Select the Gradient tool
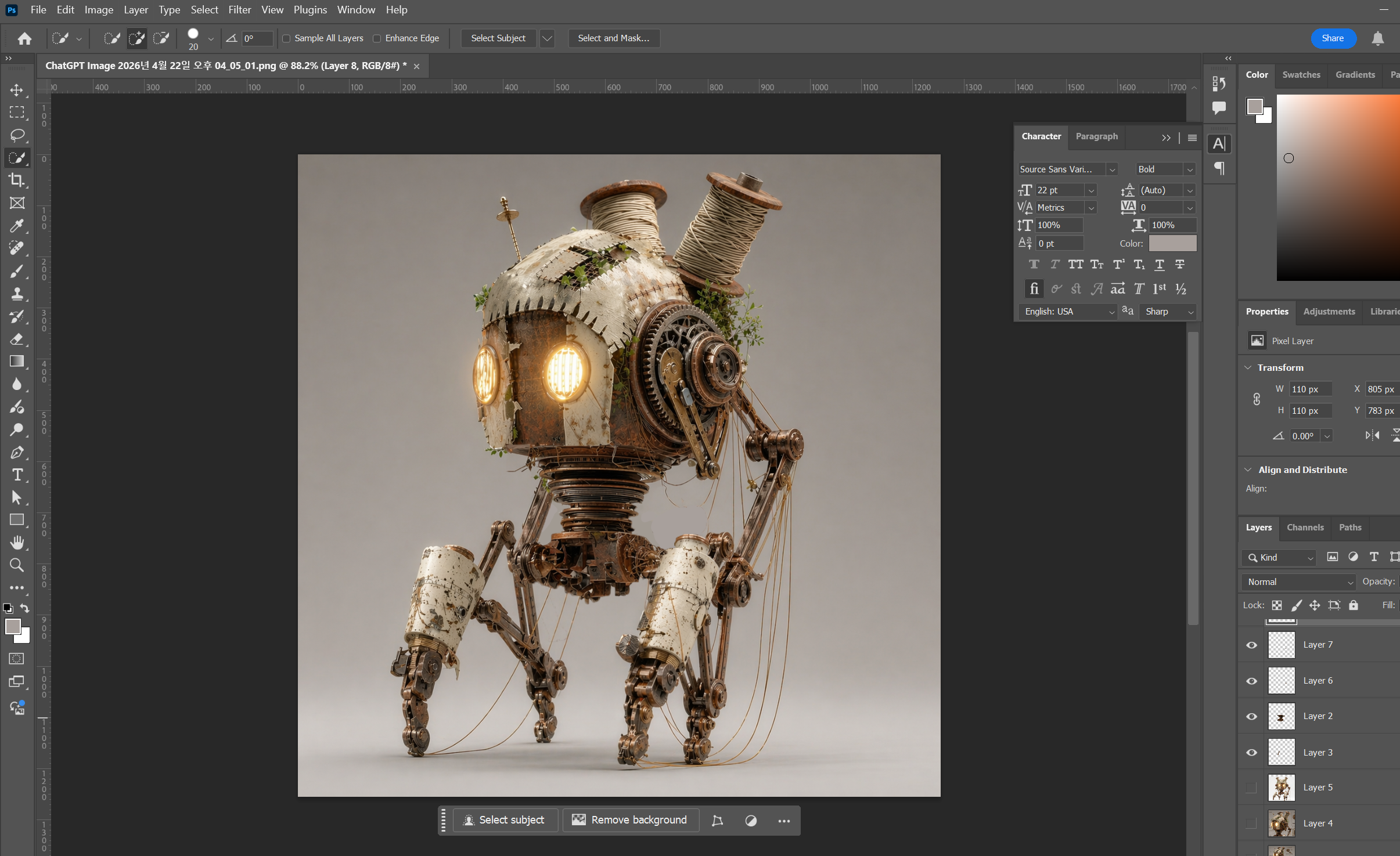 point(17,362)
